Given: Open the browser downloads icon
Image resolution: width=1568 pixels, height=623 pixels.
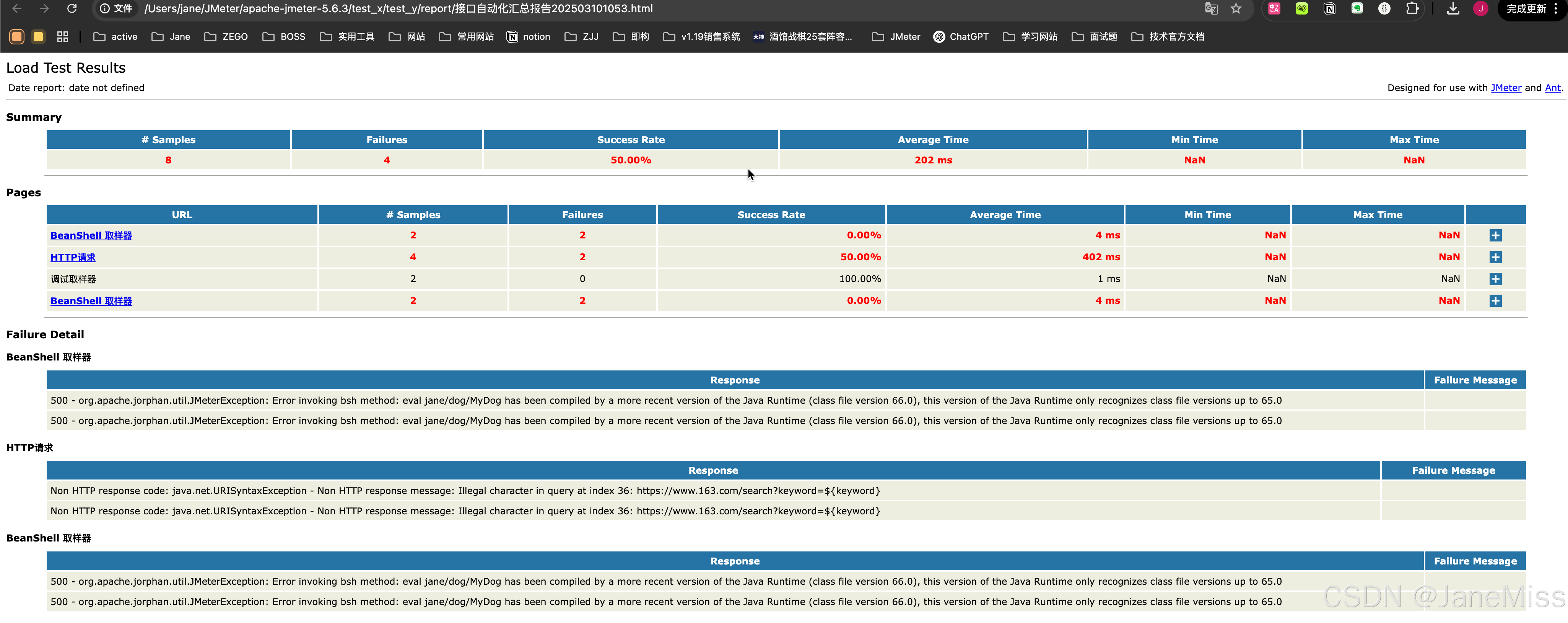Looking at the screenshot, I should pyautogui.click(x=1453, y=8).
